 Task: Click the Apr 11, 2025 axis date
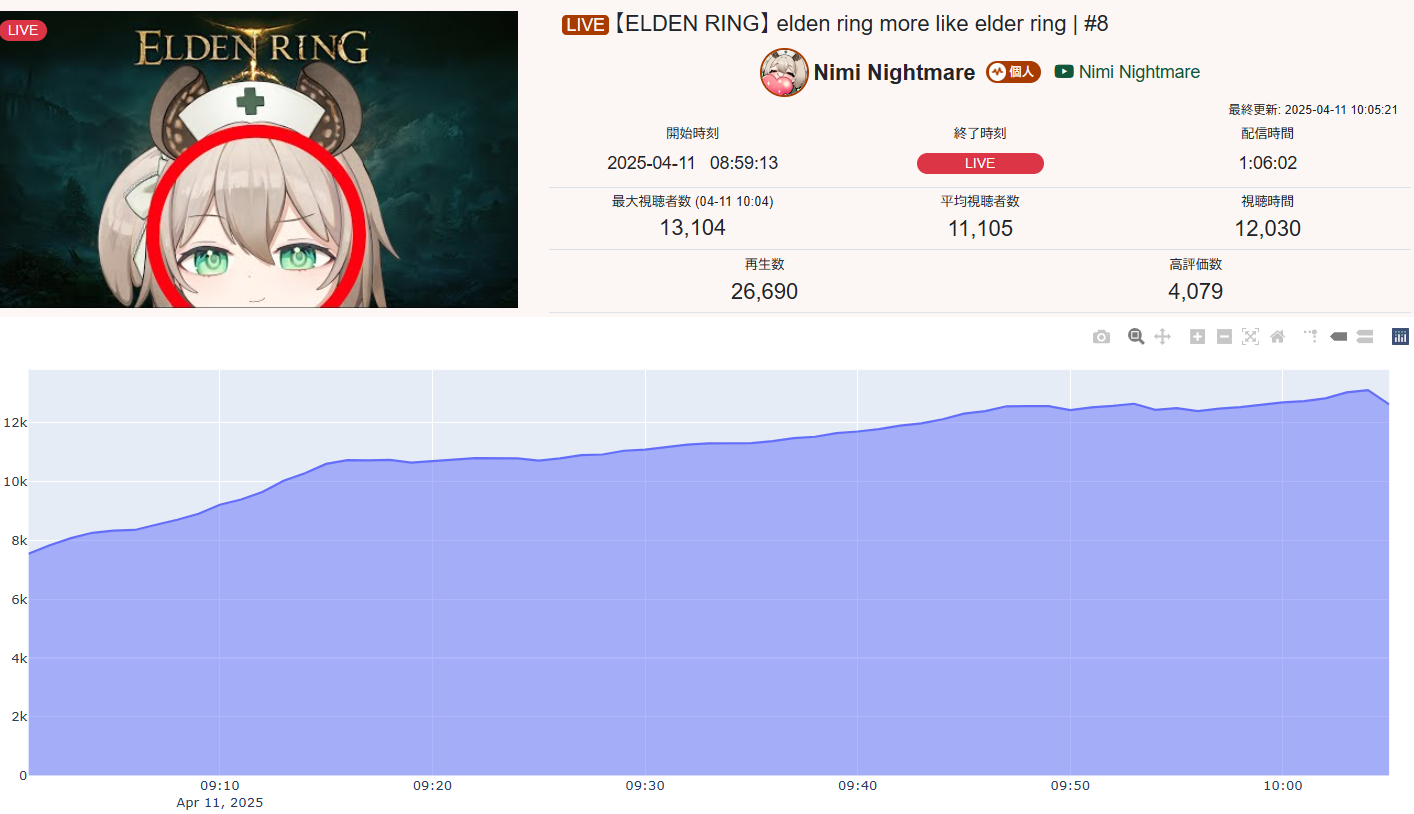click(x=220, y=802)
